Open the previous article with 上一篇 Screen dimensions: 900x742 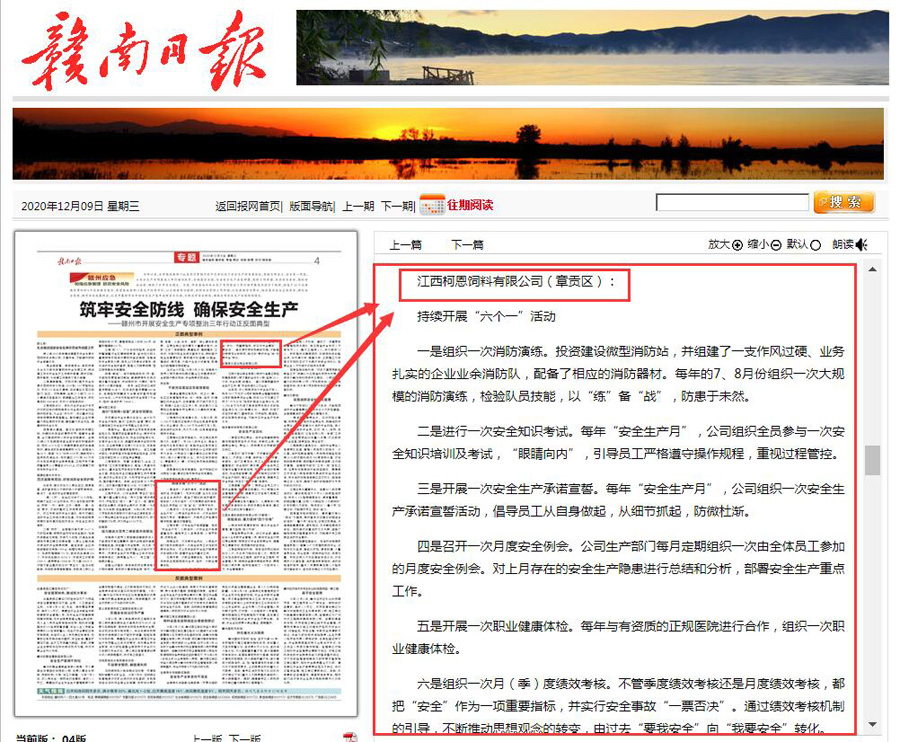[405, 245]
